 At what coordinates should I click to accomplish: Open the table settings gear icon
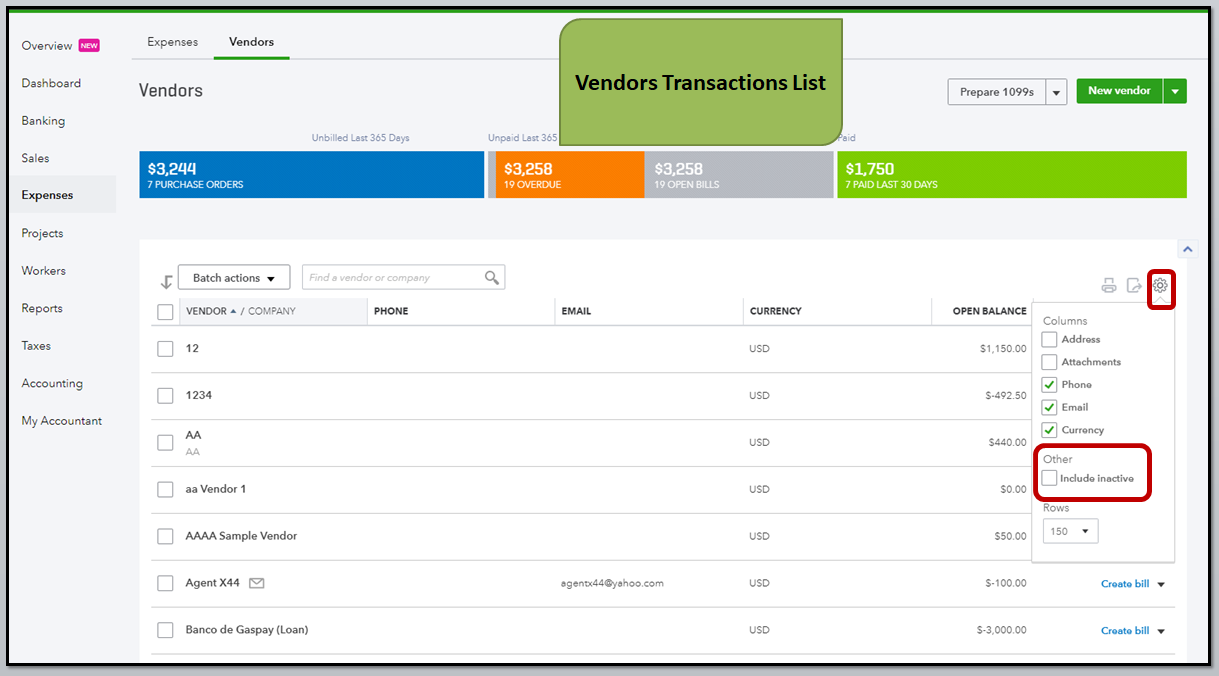(1160, 286)
